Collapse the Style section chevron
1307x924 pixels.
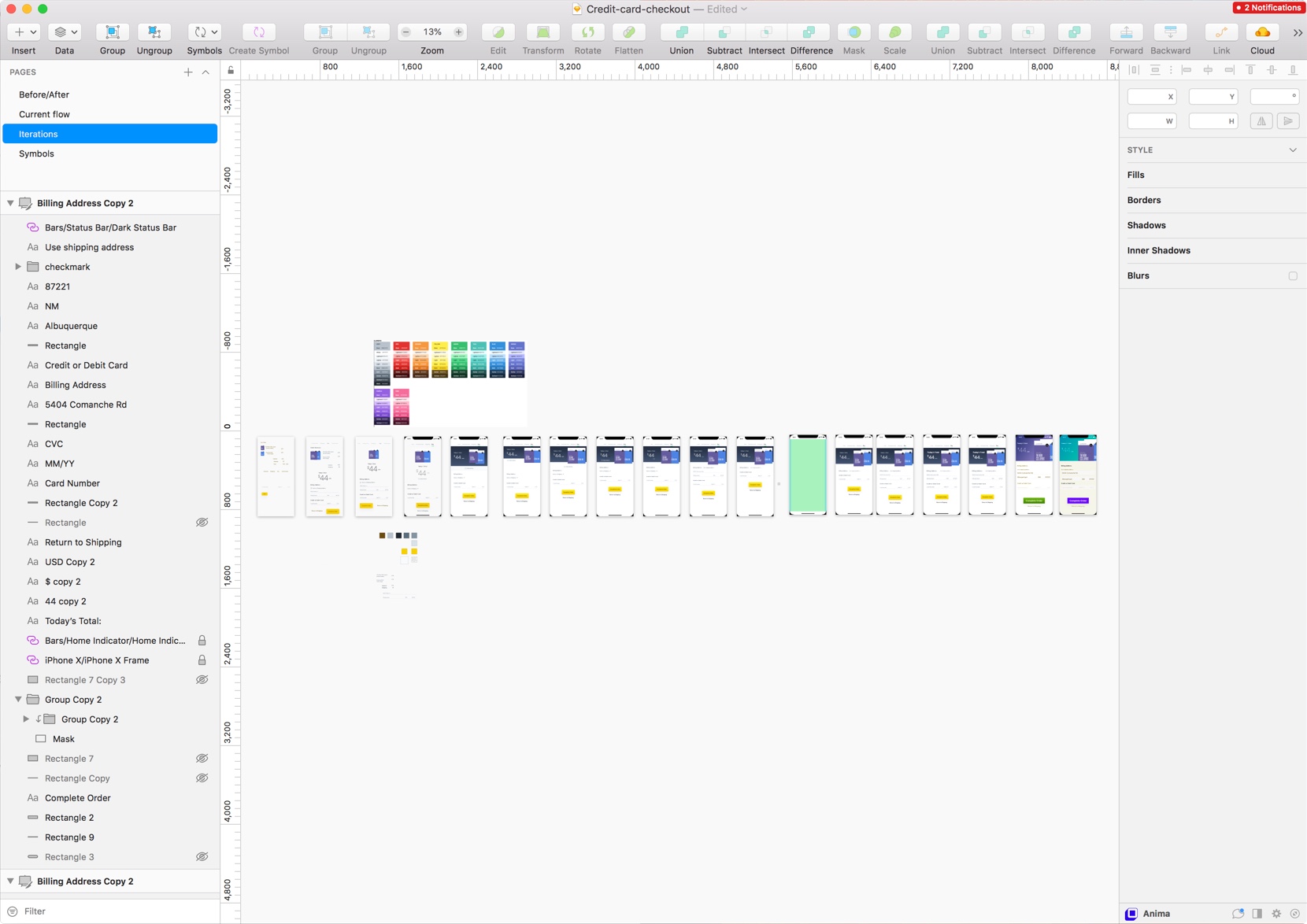(1293, 150)
